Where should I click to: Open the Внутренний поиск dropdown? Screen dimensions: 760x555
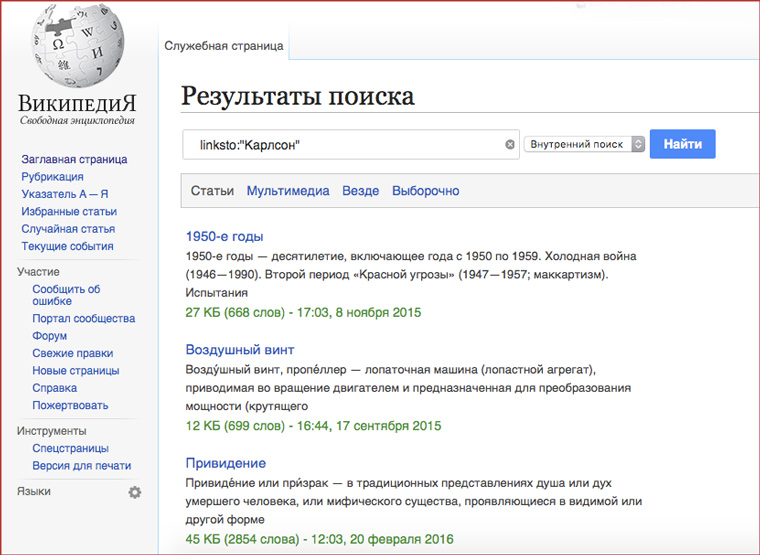point(586,145)
